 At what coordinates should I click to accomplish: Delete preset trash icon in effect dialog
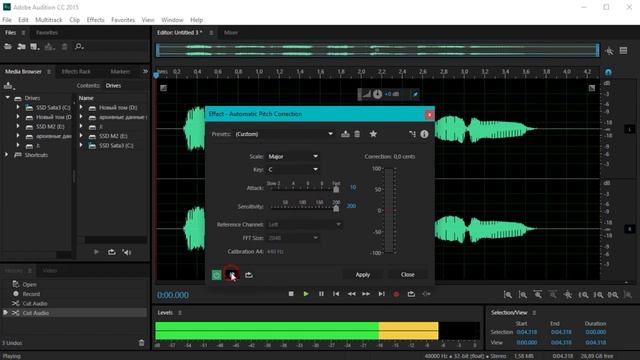[x=357, y=134]
